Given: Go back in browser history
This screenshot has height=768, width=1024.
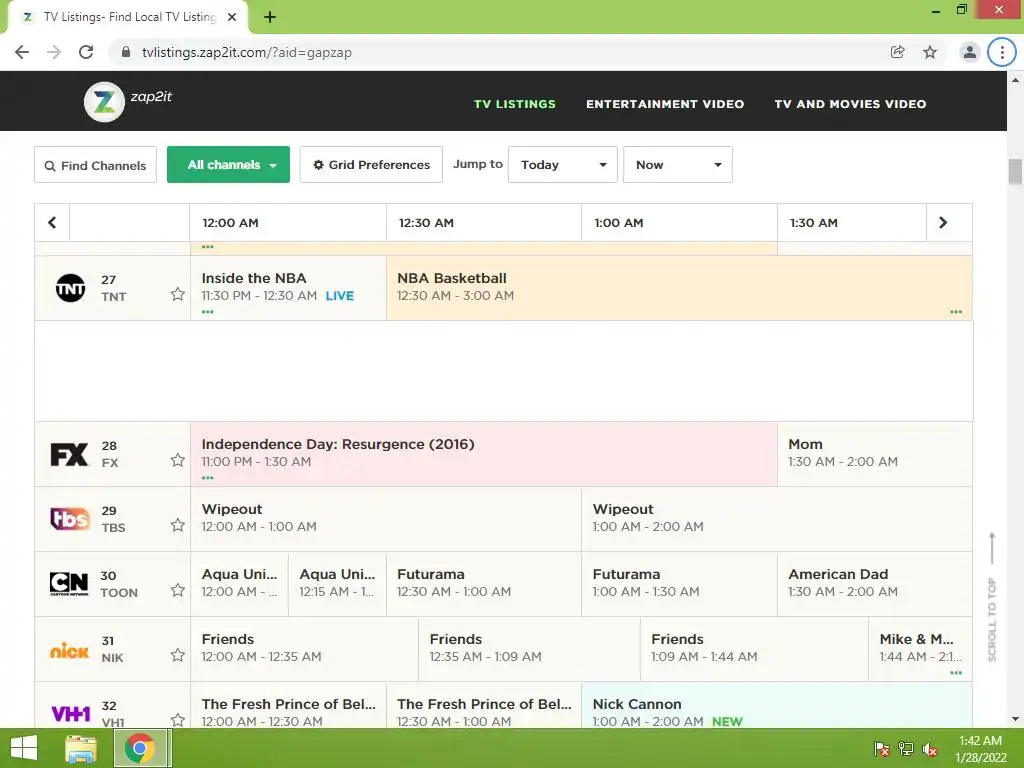Looking at the screenshot, I should click(x=22, y=52).
